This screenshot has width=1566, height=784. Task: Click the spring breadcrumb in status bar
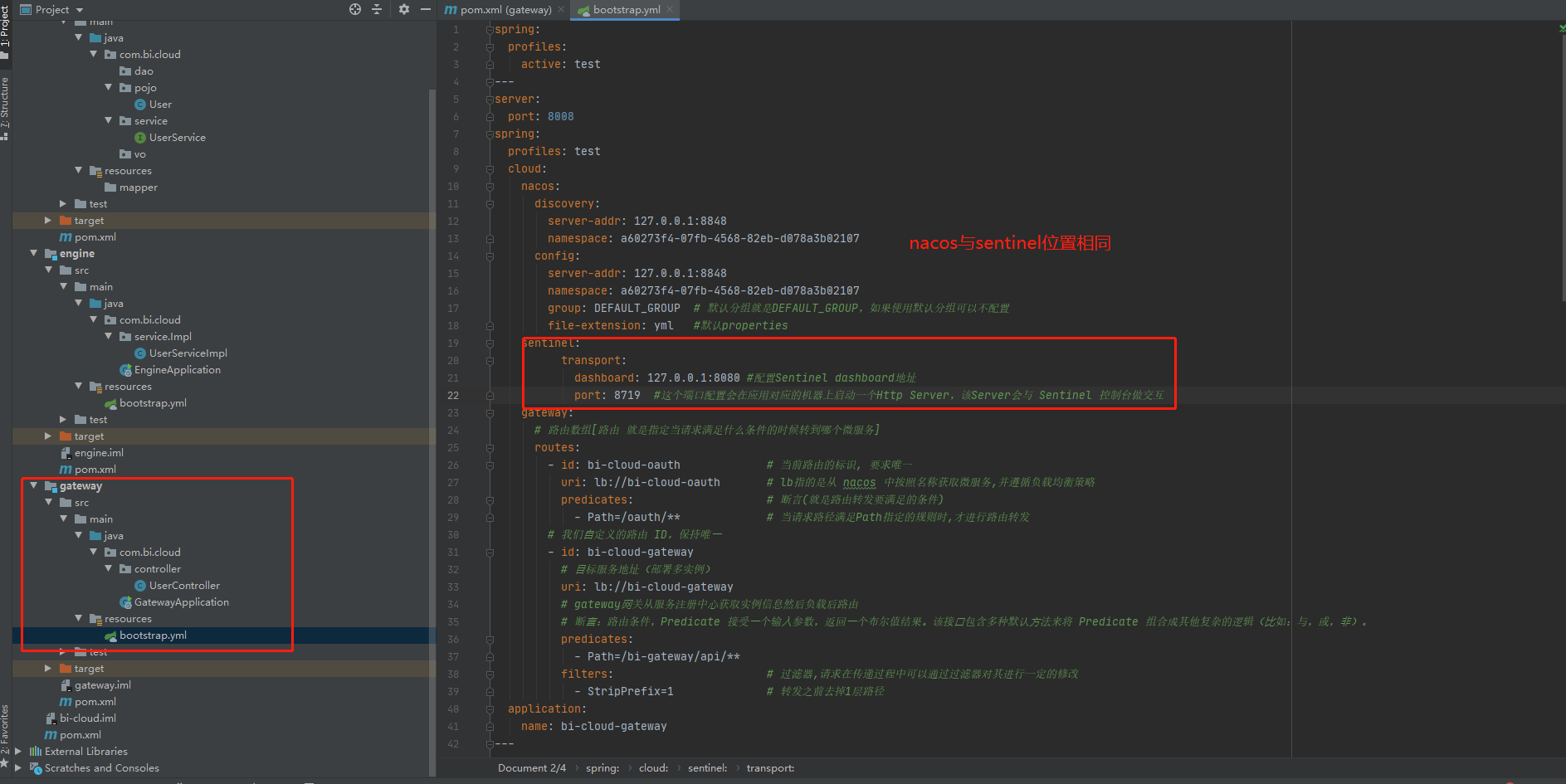click(602, 767)
